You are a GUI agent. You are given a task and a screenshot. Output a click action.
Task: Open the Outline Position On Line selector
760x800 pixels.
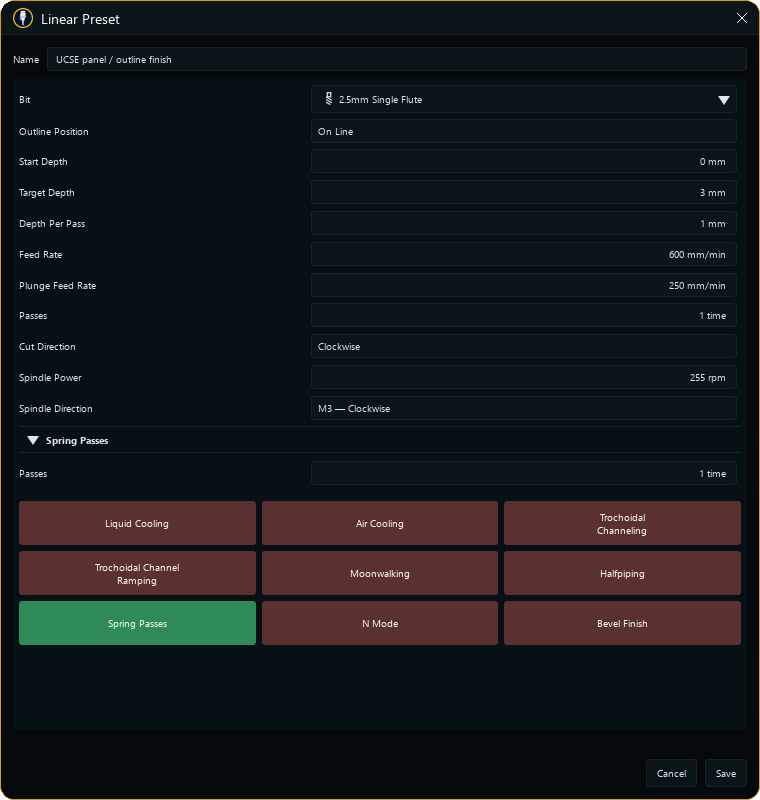click(x=523, y=131)
